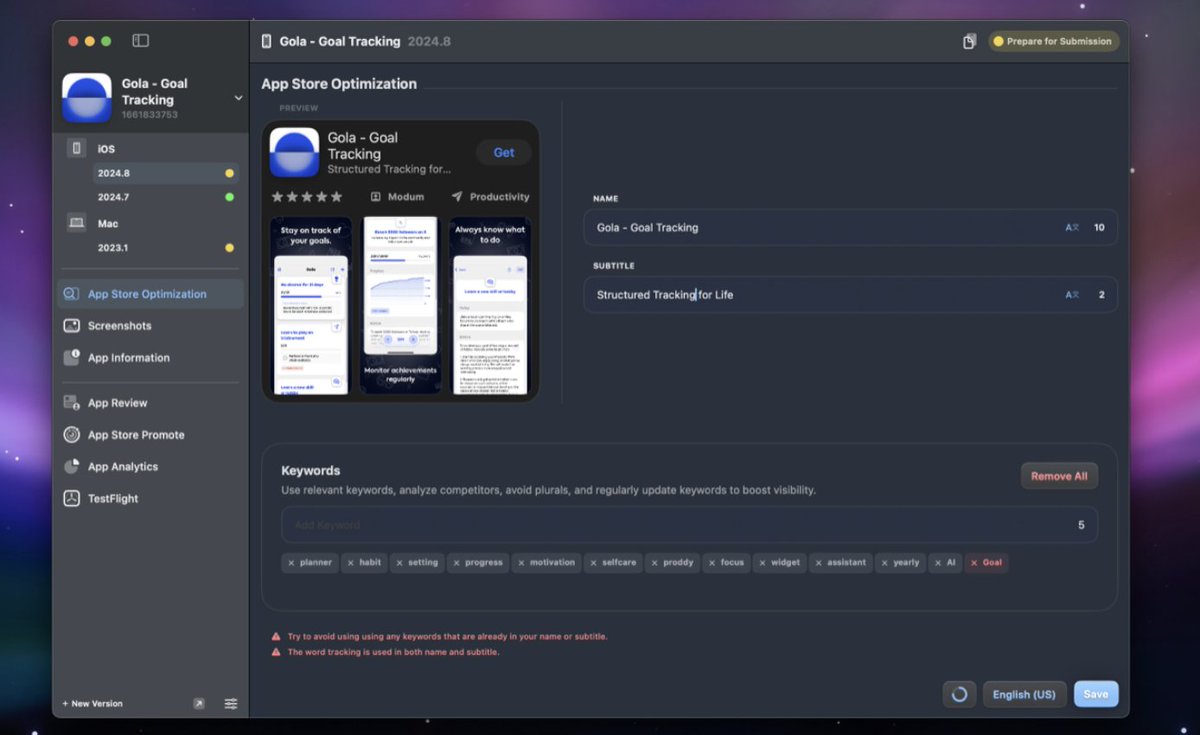Click translate icon in Name field

(1072, 227)
